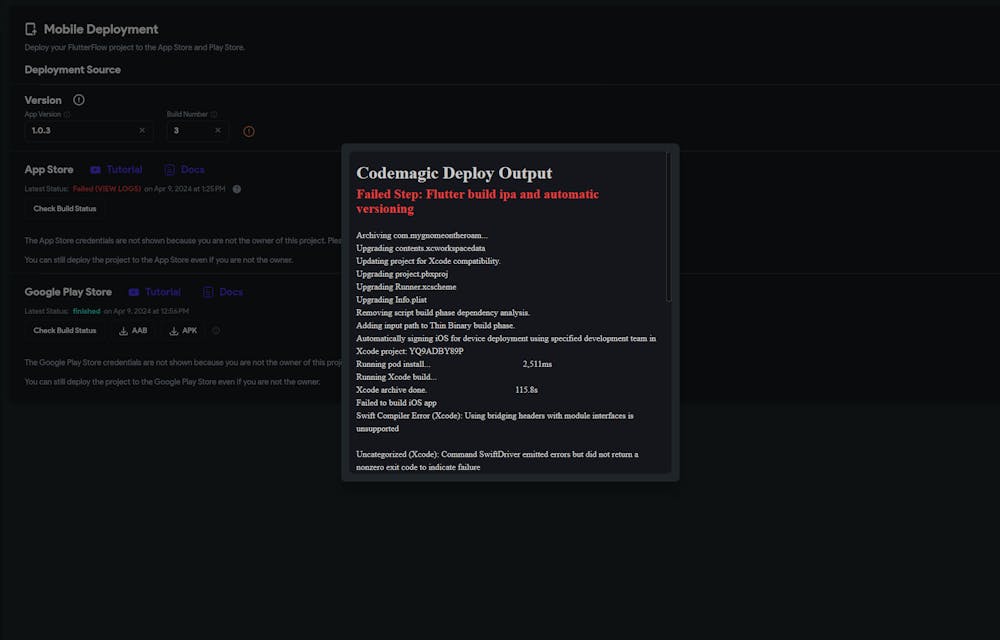The width and height of the screenshot is (1000, 640).
Task: Open the Failed (VIEW LOGS) link
Action: (x=107, y=189)
